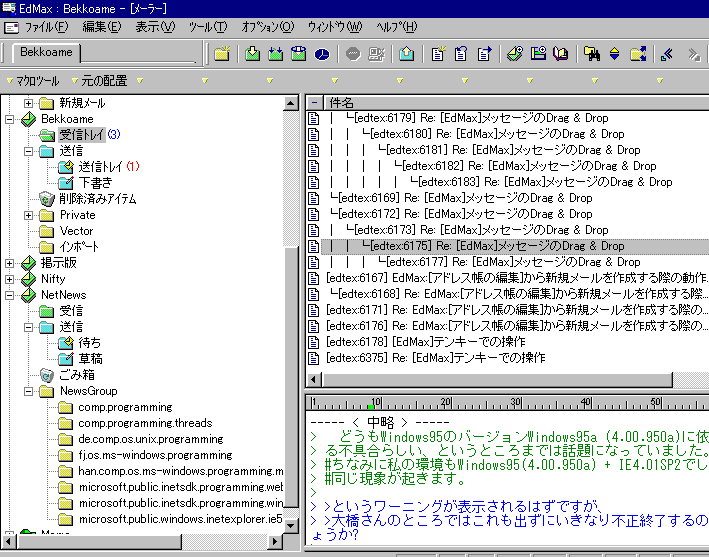Expand the 新規メール folder node
The height and width of the screenshot is (557, 709).
coord(28,104)
